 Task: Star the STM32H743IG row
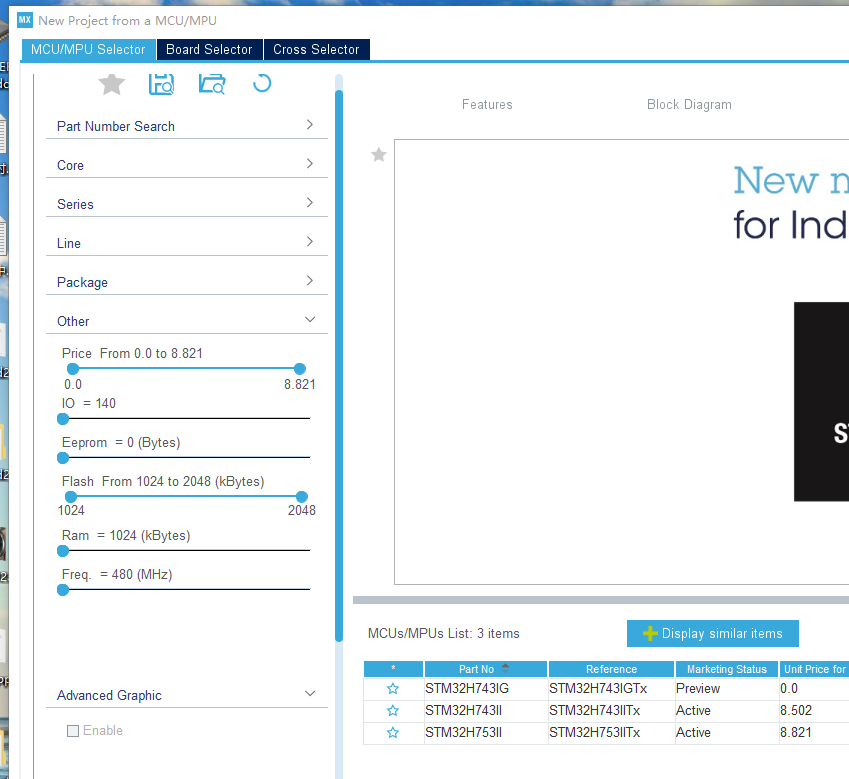[393, 689]
